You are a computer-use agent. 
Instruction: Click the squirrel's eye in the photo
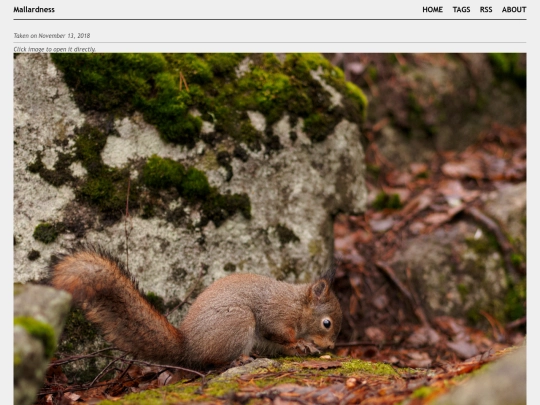point(326,323)
